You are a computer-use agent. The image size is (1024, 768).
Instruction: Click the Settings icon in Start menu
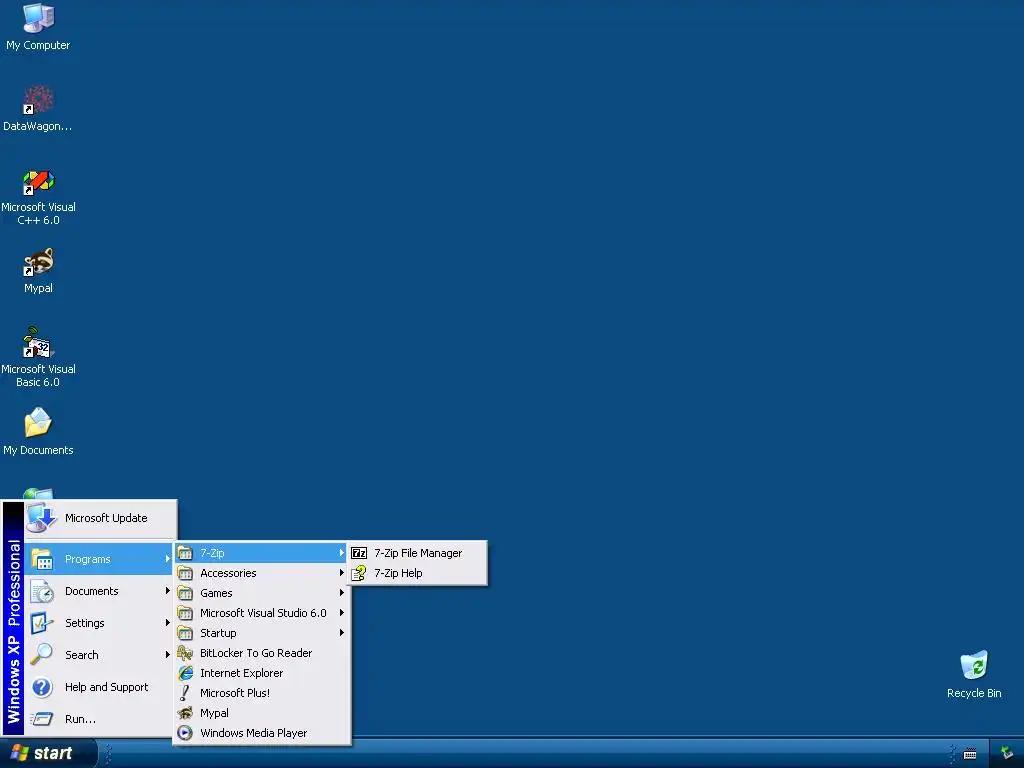[x=42, y=623]
